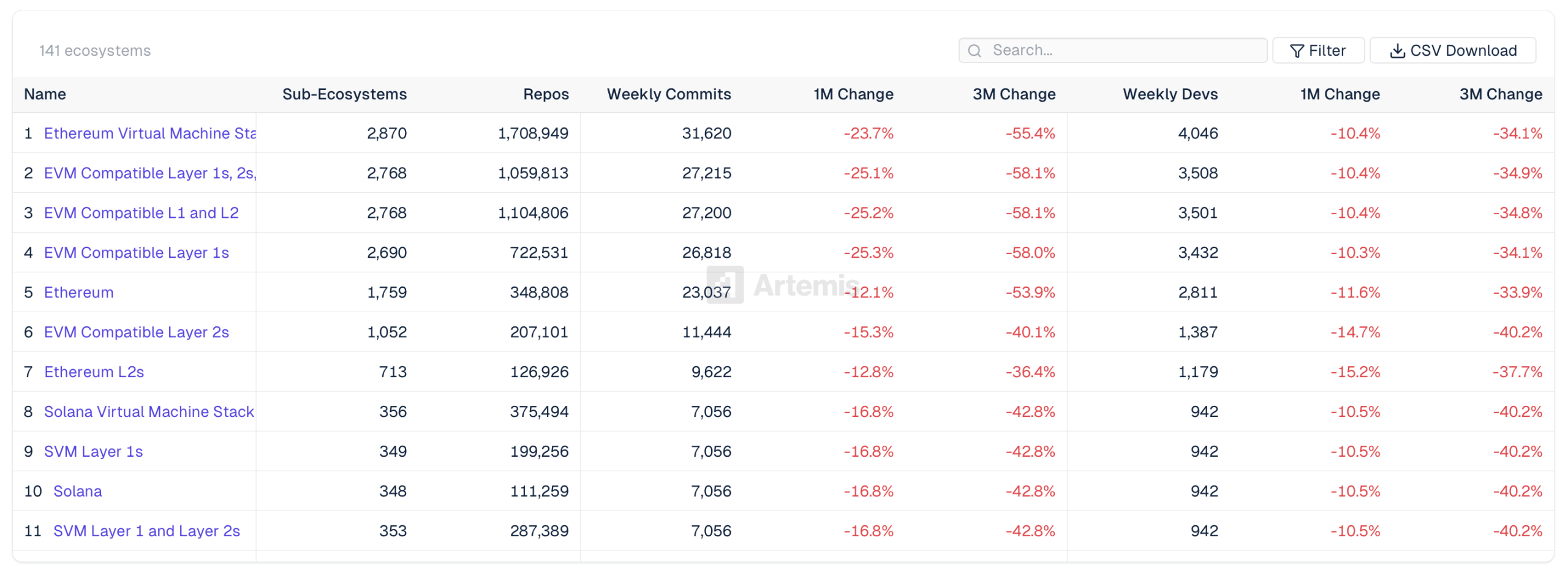Open SVM Layer 1 and Layer 2s link
Screen dimensions: 1568x581
click(x=146, y=530)
